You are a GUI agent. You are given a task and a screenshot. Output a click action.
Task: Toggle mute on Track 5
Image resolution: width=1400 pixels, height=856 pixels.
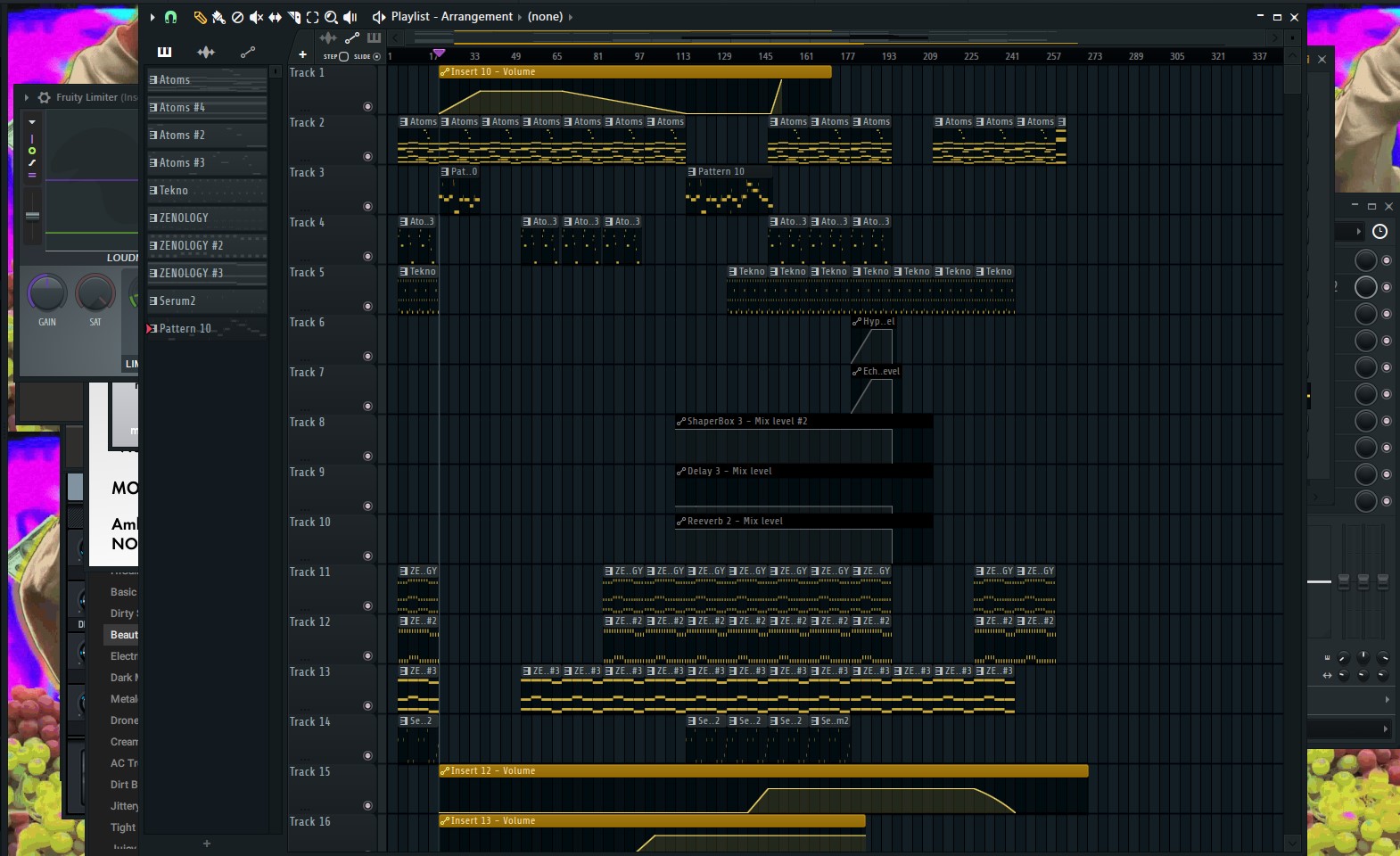(x=367, y=307)
